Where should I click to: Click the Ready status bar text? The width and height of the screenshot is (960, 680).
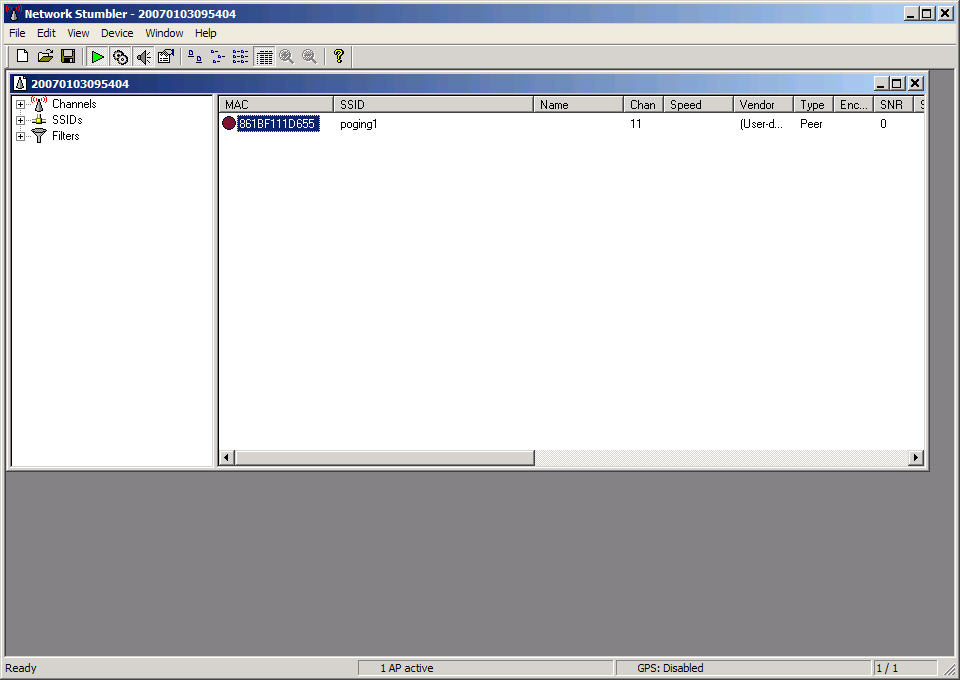click(21, 668)
